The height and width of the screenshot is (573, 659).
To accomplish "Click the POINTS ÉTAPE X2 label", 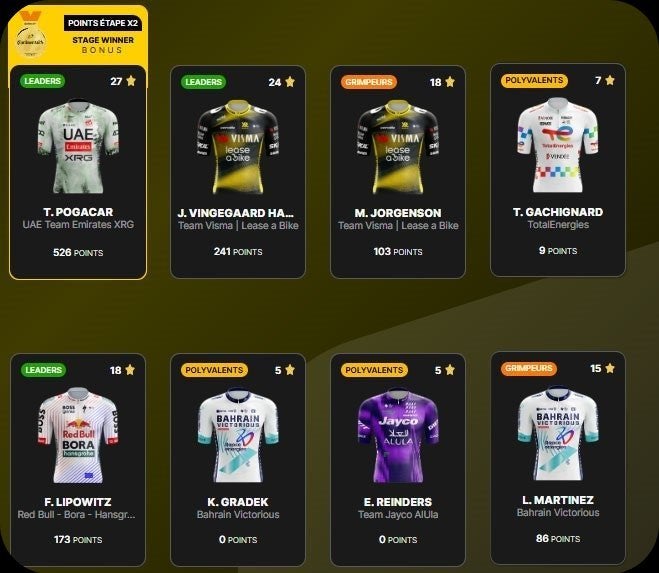I will (103, 23).
